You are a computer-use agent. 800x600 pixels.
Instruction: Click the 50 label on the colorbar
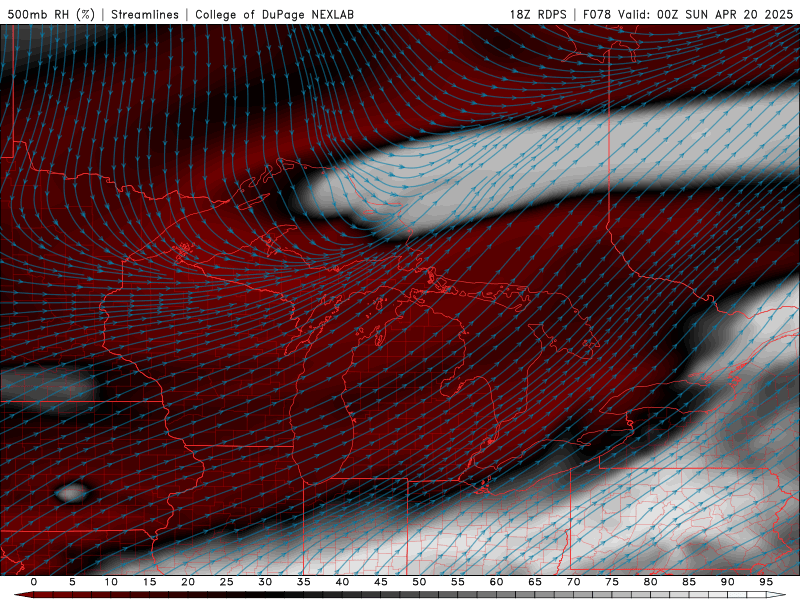click(x=419, y=582)
